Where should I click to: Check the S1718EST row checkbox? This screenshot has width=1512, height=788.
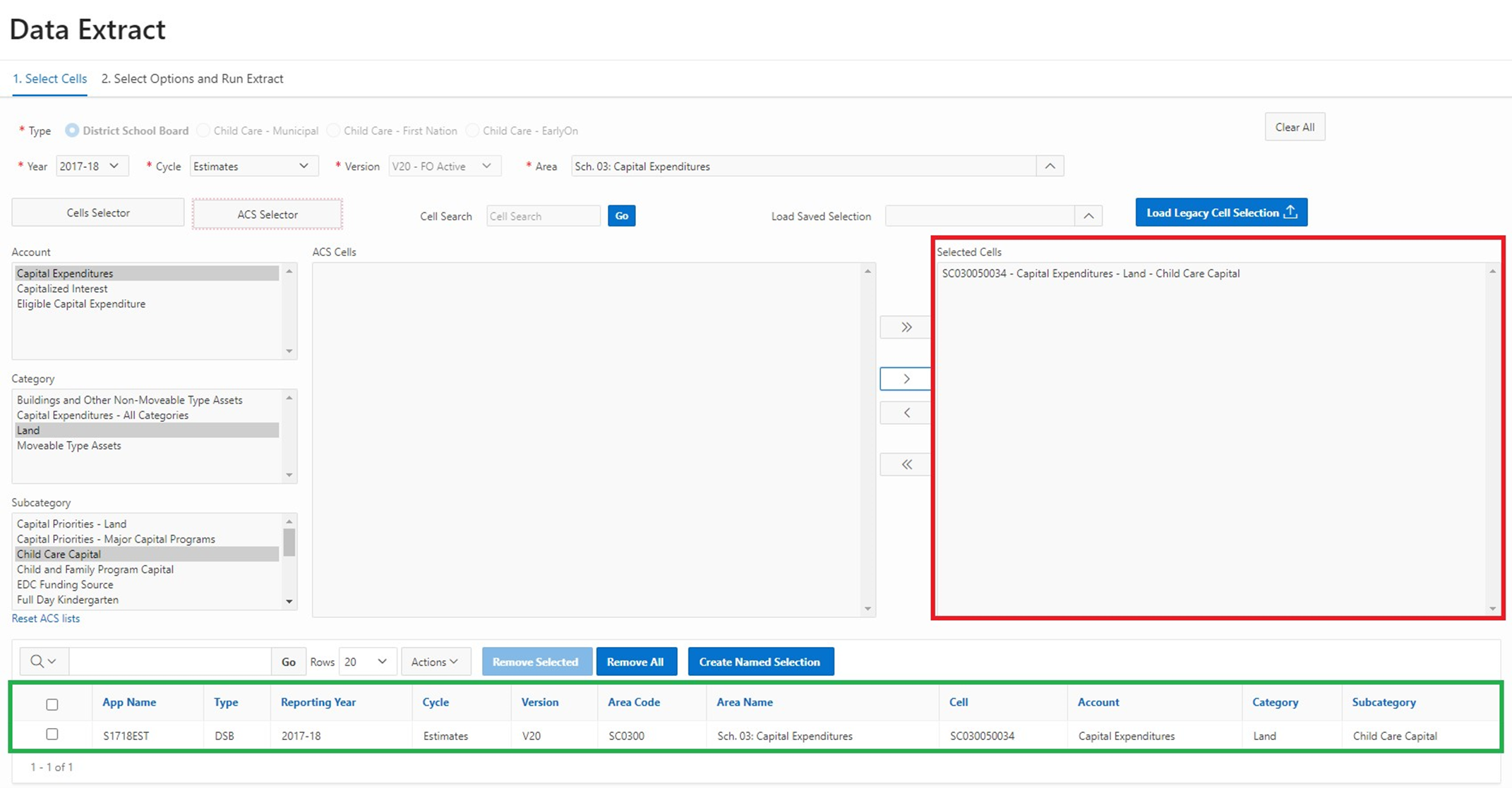[x=52, y=734]
